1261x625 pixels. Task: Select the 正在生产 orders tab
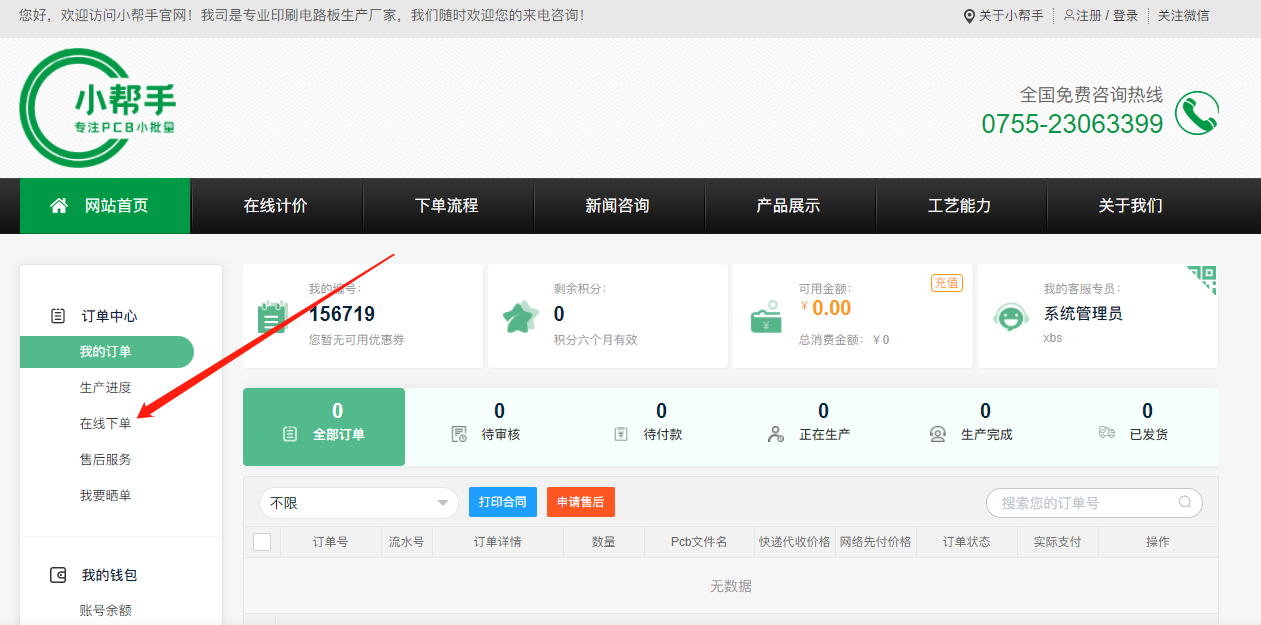coord(823,423)
